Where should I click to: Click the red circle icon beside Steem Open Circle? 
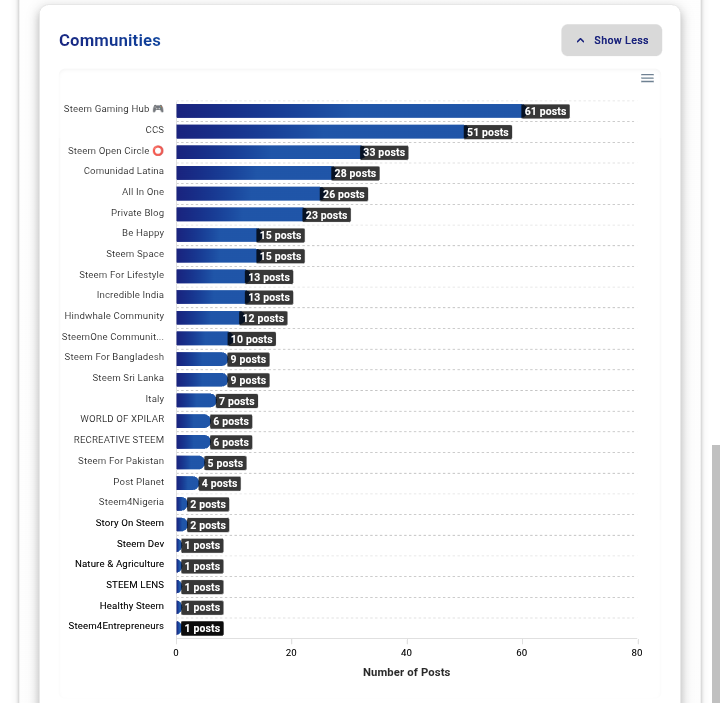point(158,151)
